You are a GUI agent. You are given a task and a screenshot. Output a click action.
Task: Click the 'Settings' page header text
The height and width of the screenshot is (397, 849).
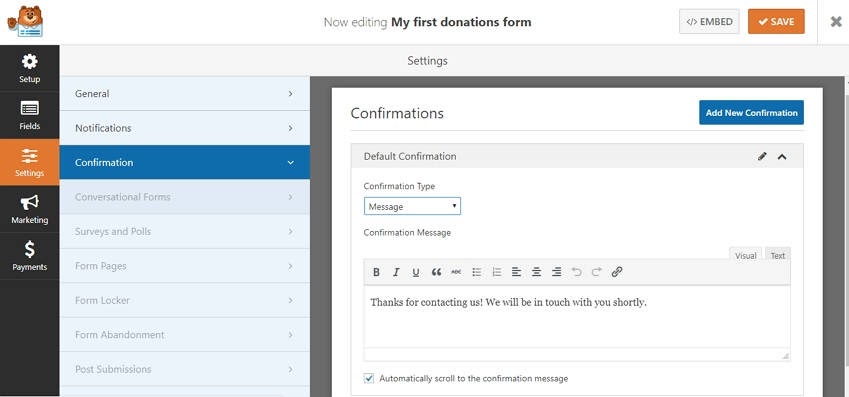coord(427,61)
